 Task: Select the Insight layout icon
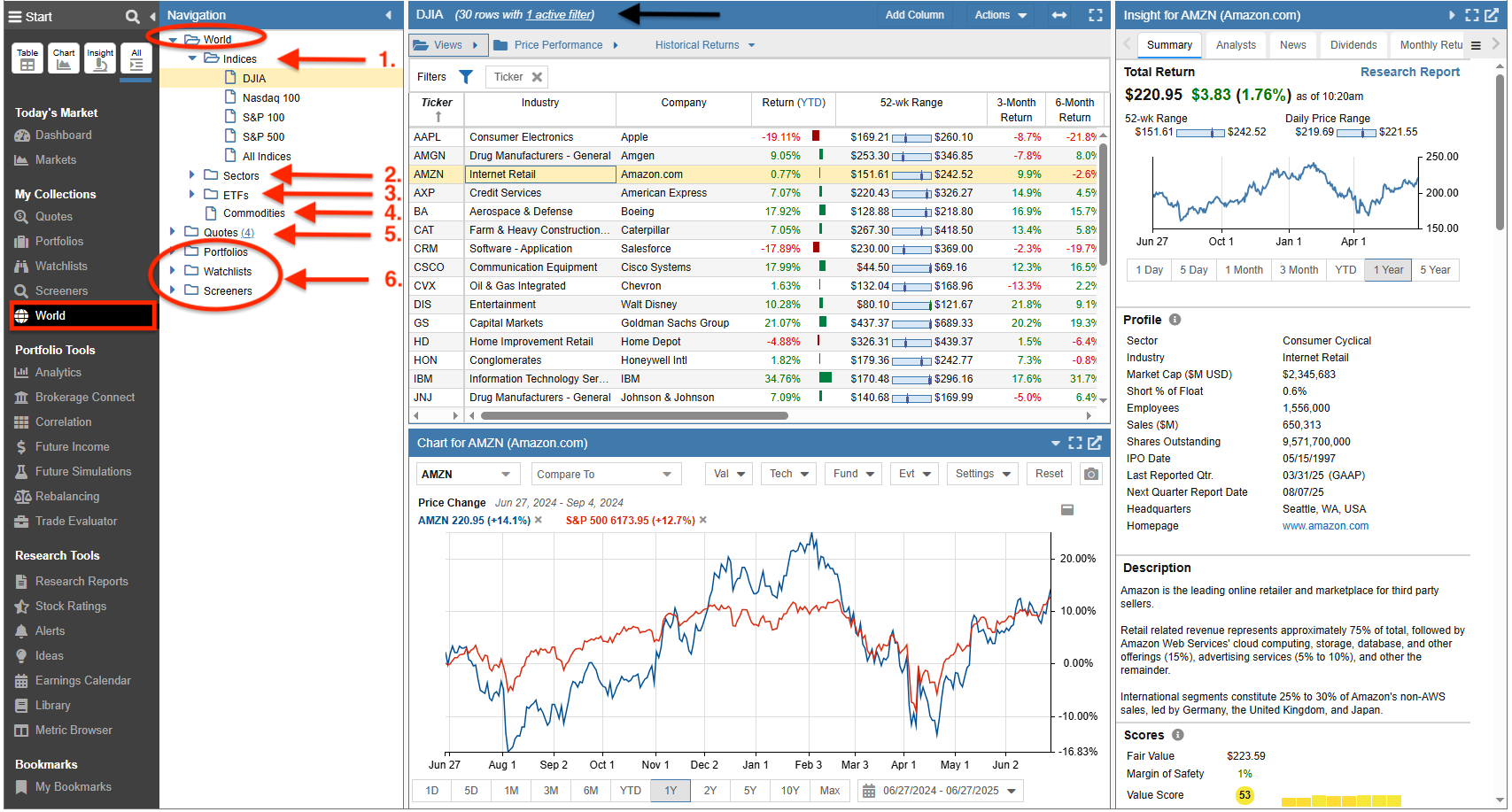[100, 58]
